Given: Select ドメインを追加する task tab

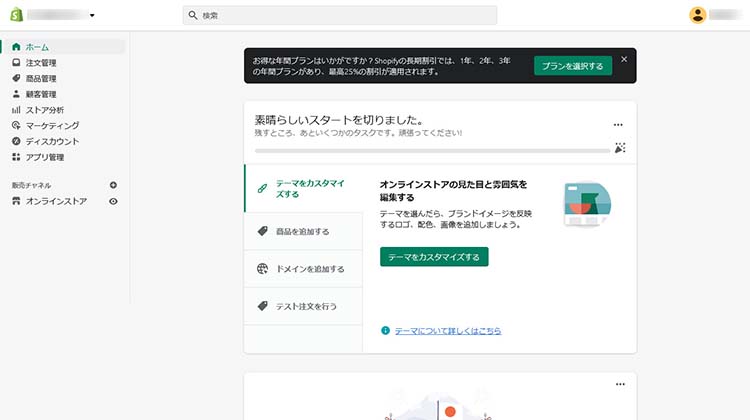Looking at the screenshot, I should [303, 269].
